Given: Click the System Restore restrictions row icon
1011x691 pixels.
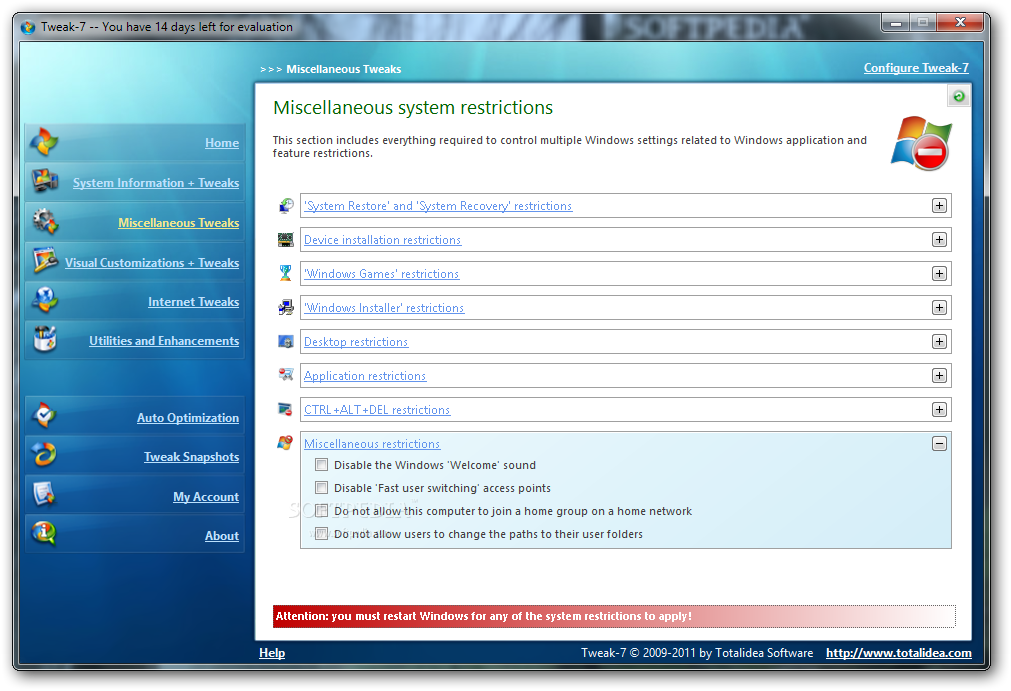Looking at the screenshot, I should 286,206.
